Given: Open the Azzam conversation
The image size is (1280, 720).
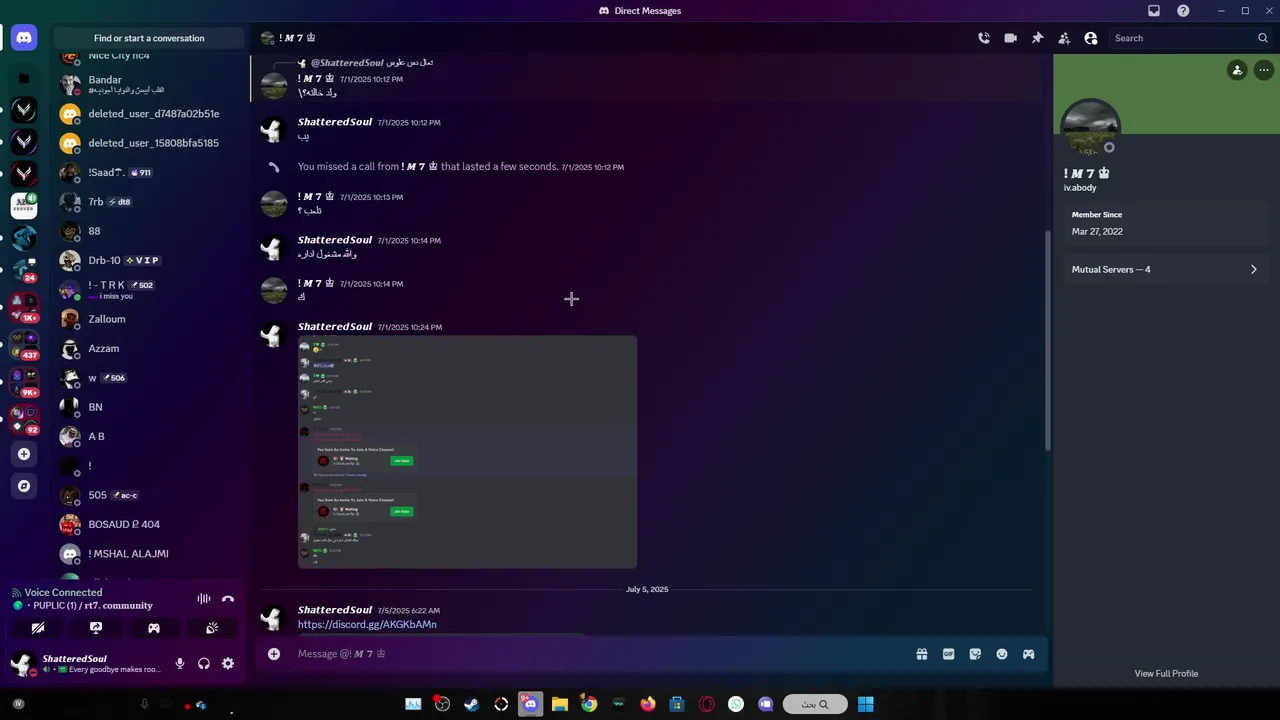Looking at the screenshot, I should coord(149,348).
